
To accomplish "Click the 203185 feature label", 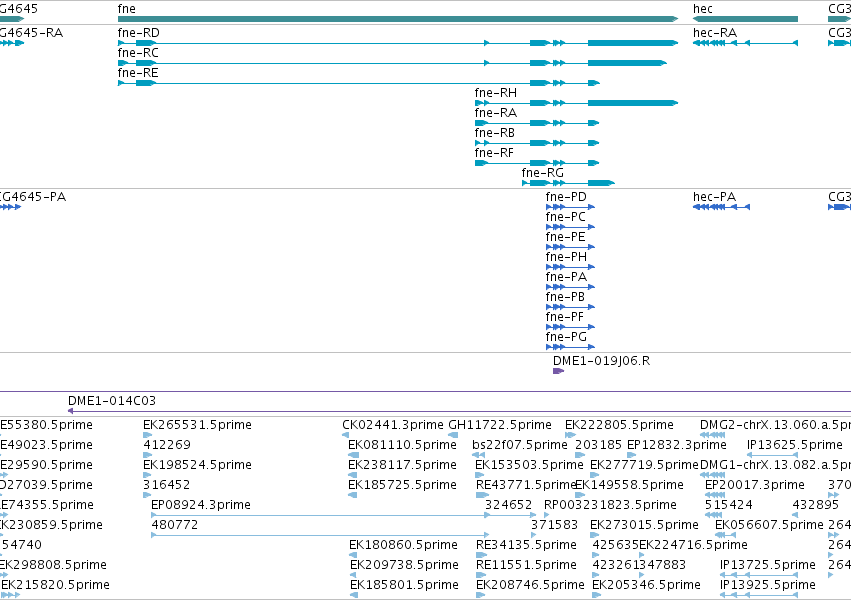I will coord(598,445).
